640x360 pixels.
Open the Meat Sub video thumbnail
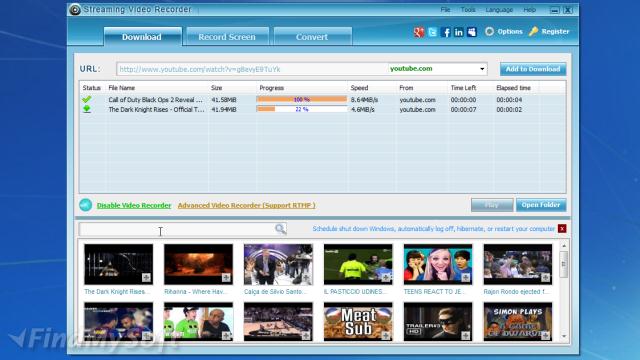coord(358,322)
